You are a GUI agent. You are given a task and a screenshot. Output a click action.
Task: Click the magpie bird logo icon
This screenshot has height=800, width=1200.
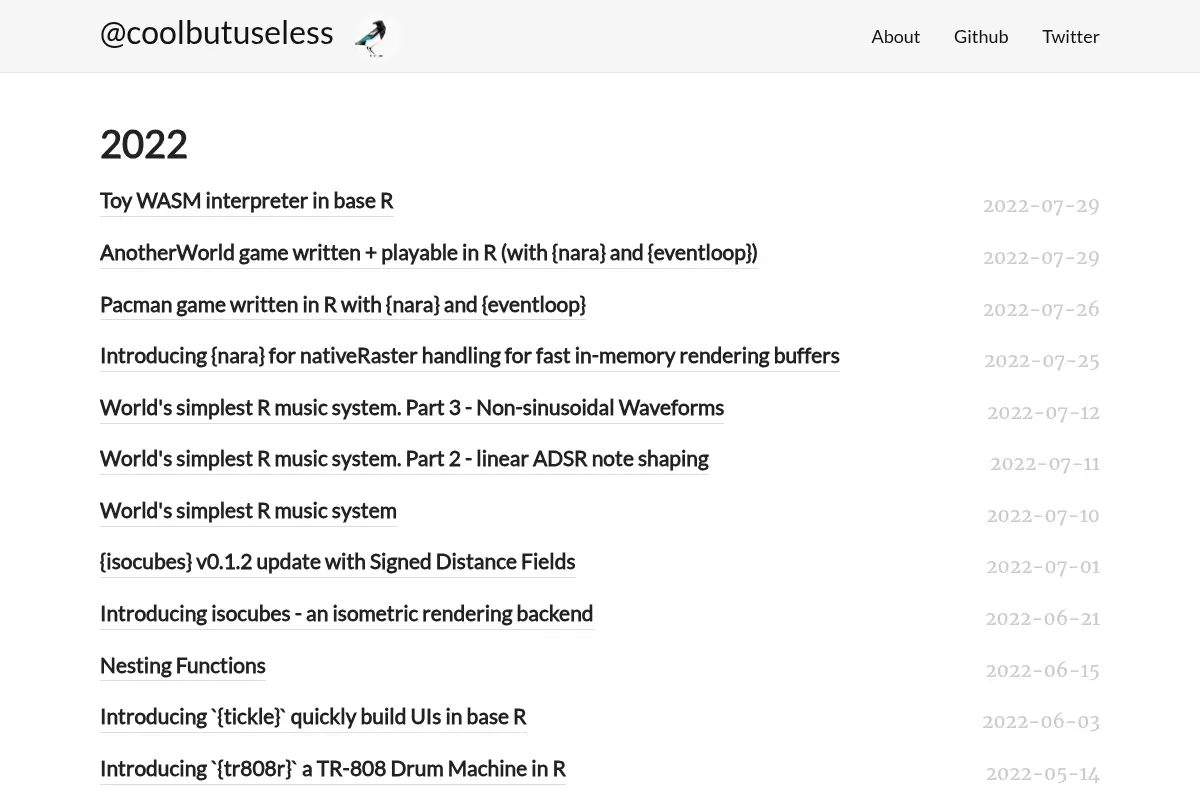click(x=374, y=37)
